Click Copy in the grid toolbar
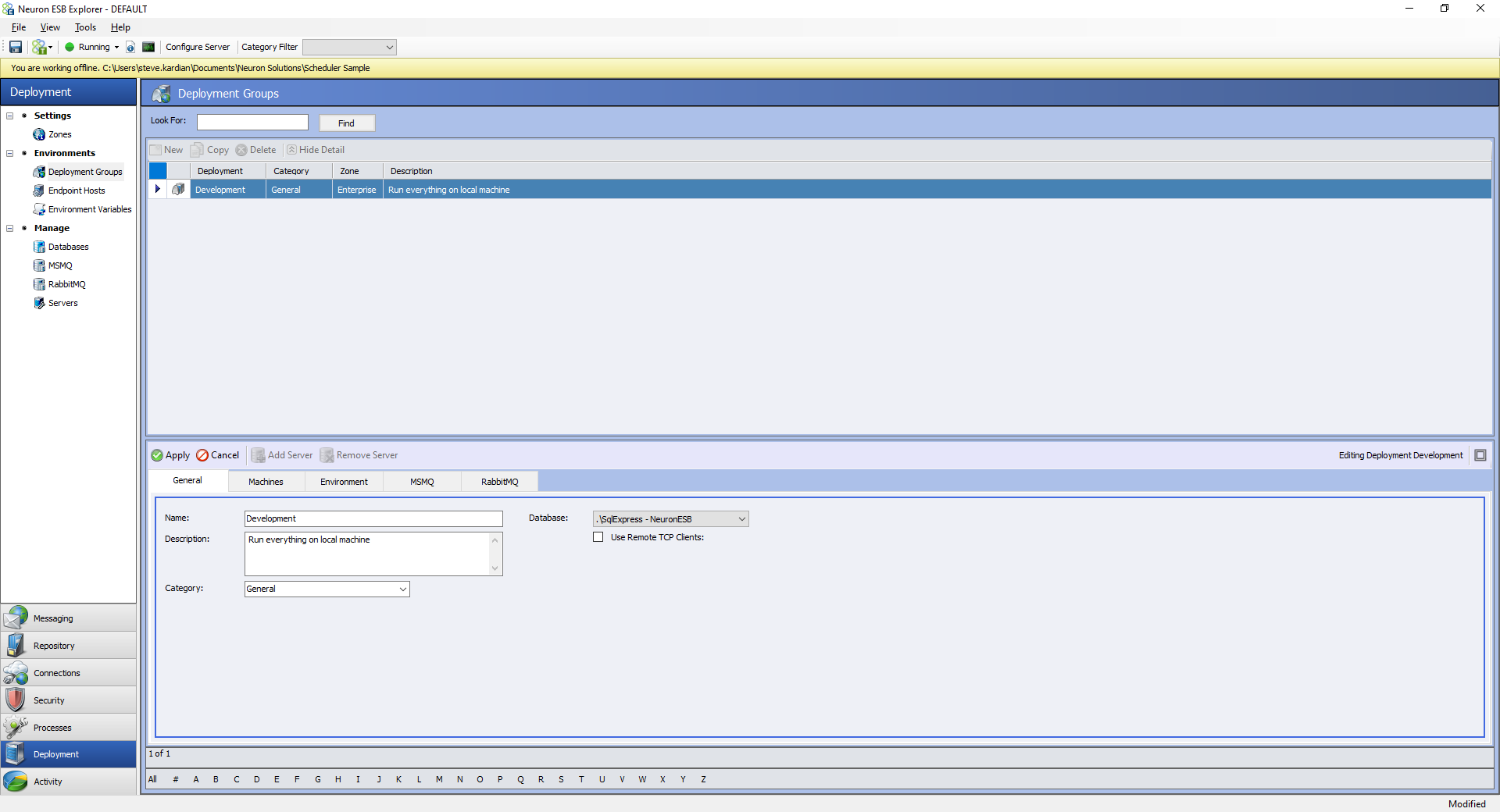This screenshot has height=812, width=1500. pyautogui.click(x=210, y=150)
